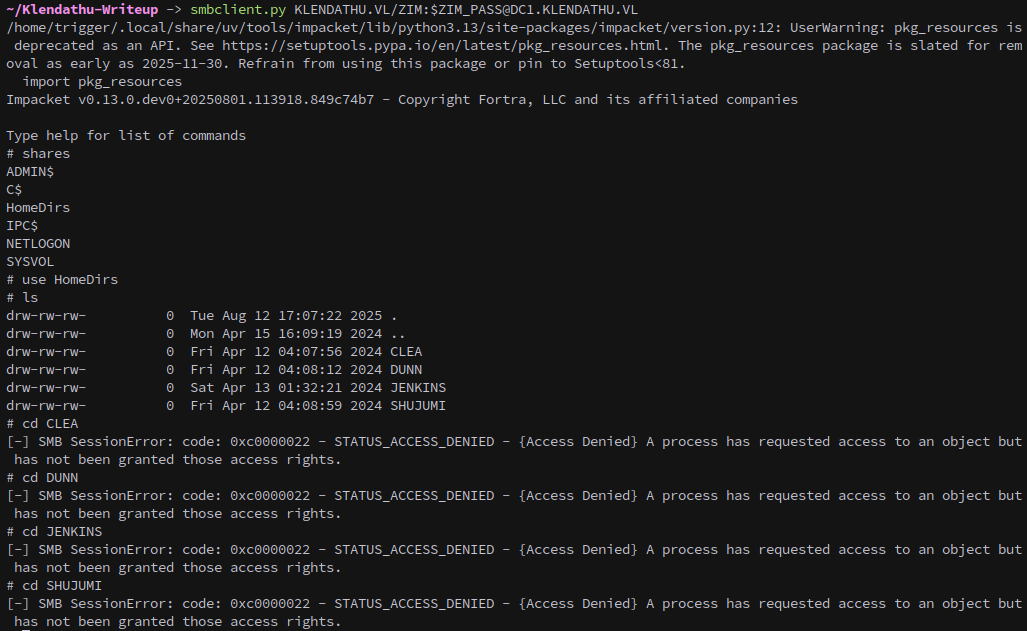Click 'Type help for list of commands'
Viewport: 1027px width, 631px height.
point(126,136)
